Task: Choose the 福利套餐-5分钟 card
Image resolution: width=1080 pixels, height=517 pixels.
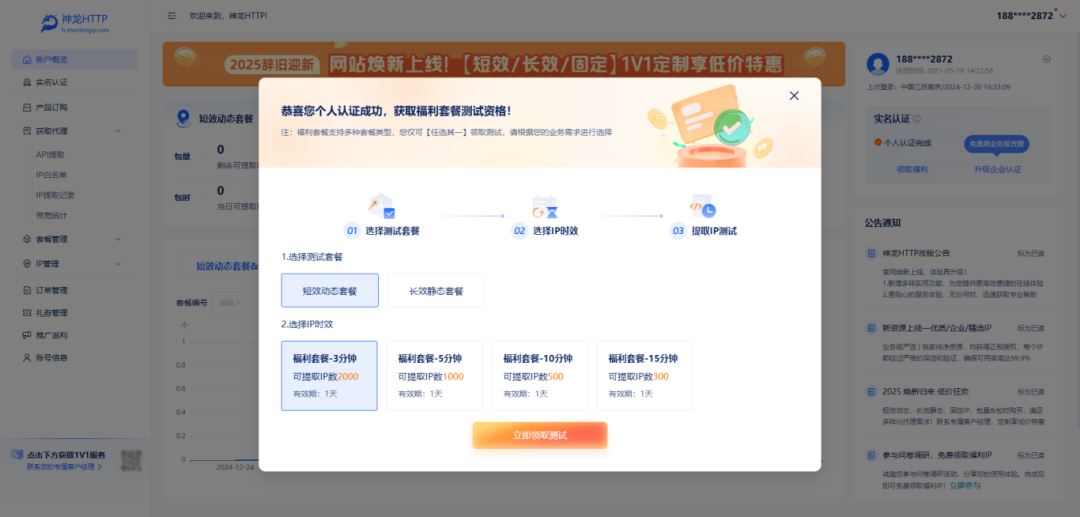Action: click(435, 376)
